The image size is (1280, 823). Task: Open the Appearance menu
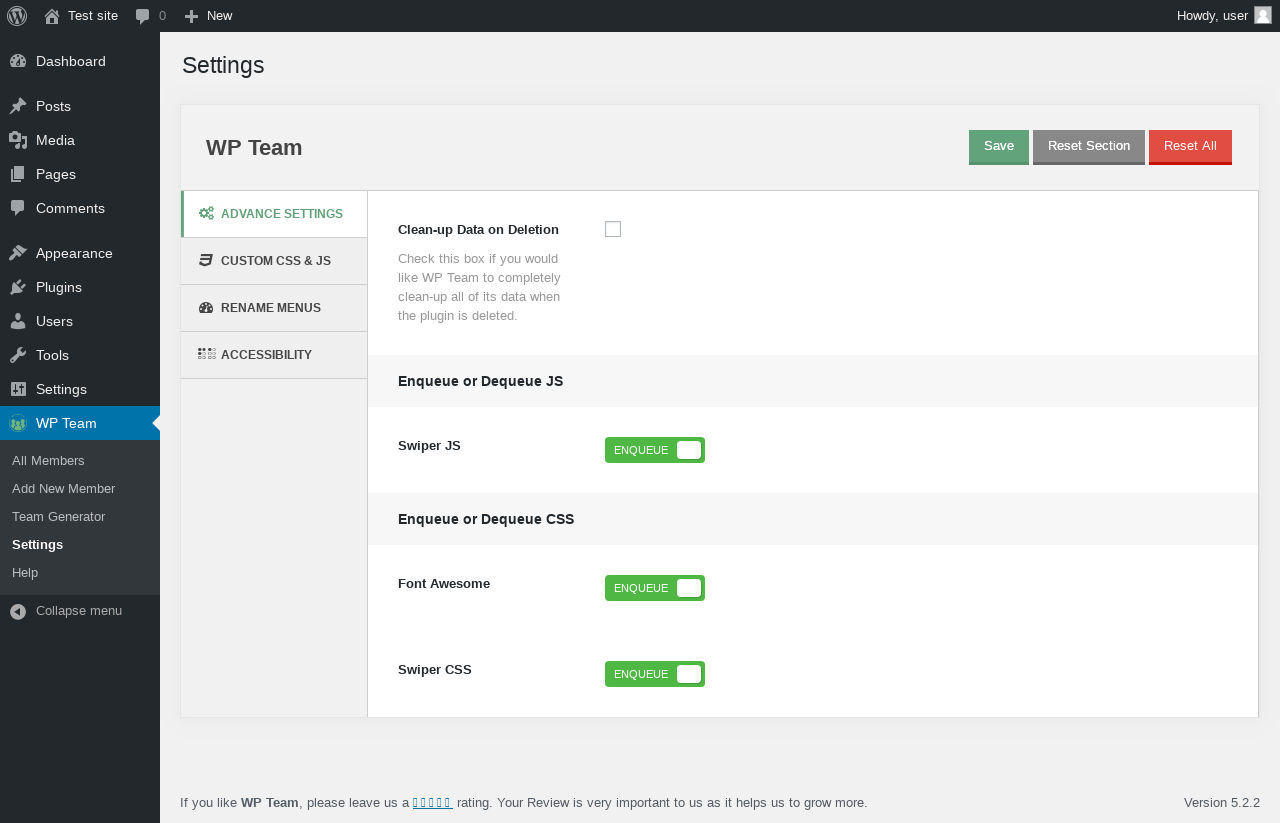80,253
